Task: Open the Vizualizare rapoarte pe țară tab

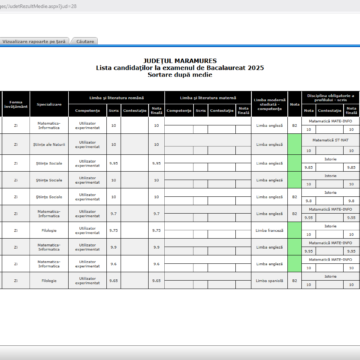Action: [34, 41]
